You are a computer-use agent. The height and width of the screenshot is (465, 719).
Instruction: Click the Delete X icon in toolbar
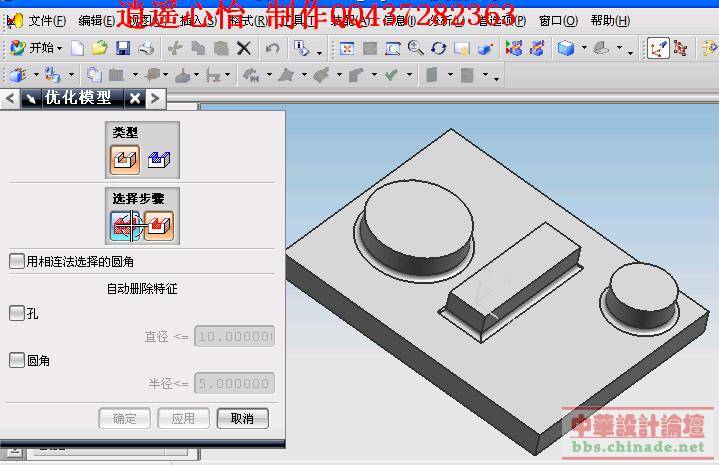(x=243, y=48)
